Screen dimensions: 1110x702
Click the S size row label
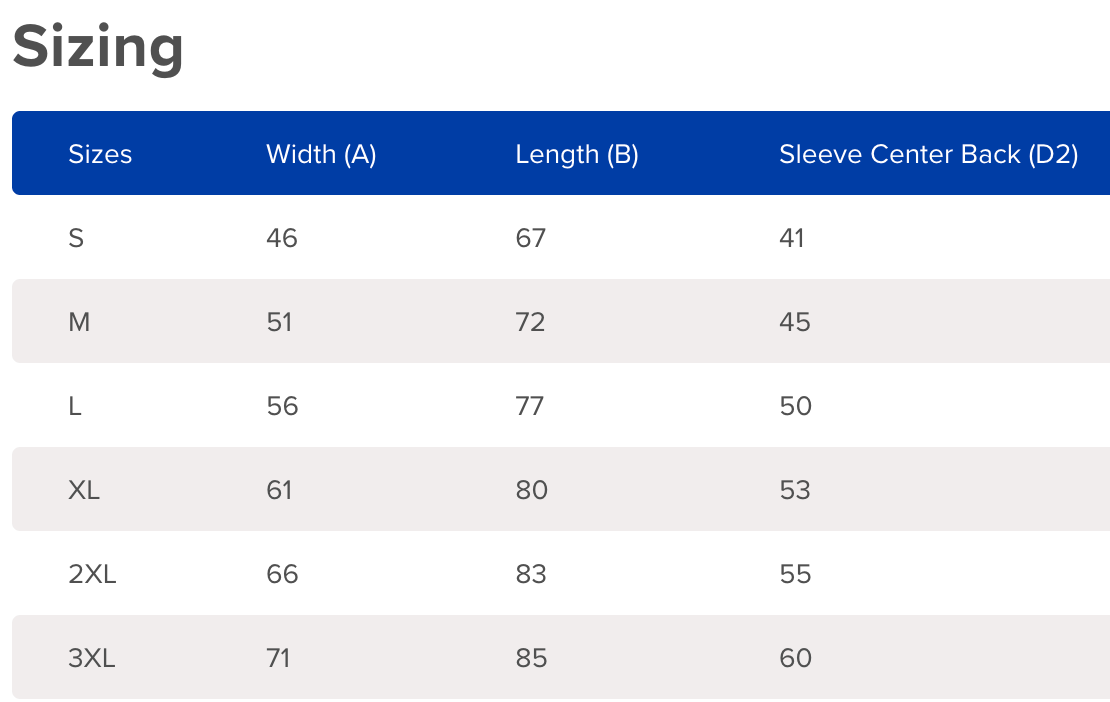pos(76,238)
